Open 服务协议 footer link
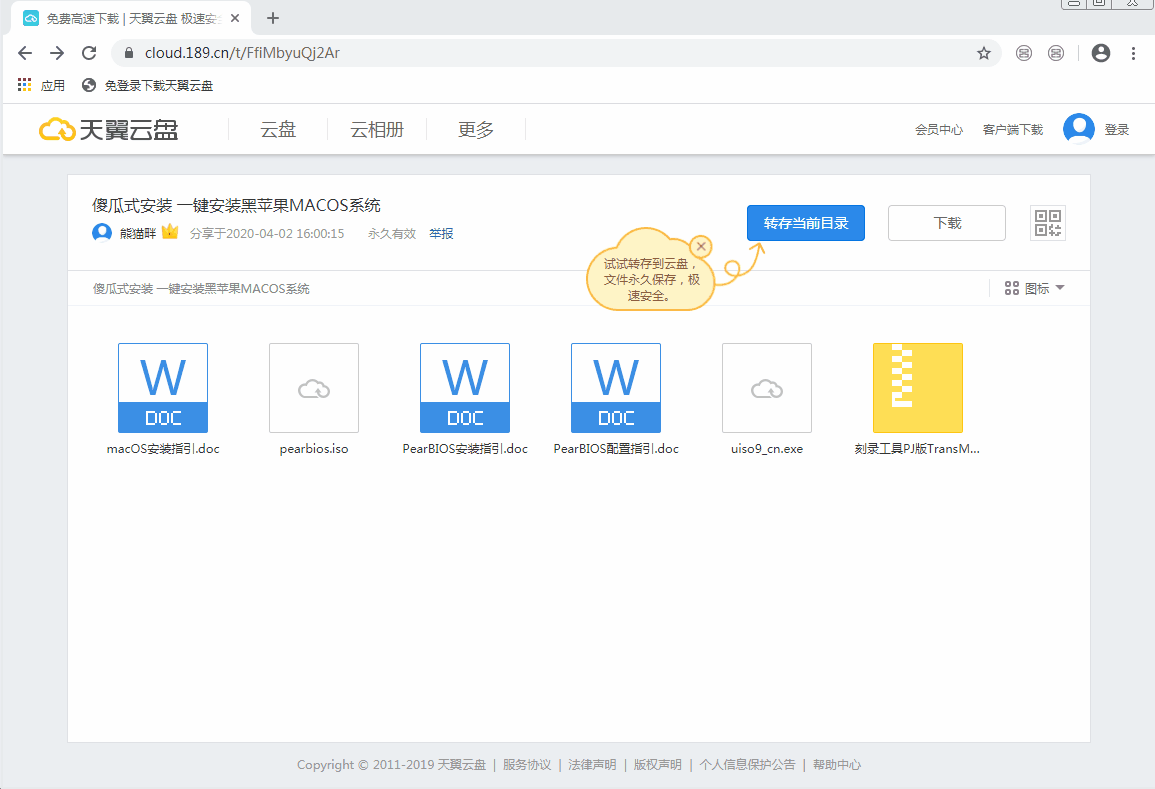The image size is (1155, 789). pos(527,765)
